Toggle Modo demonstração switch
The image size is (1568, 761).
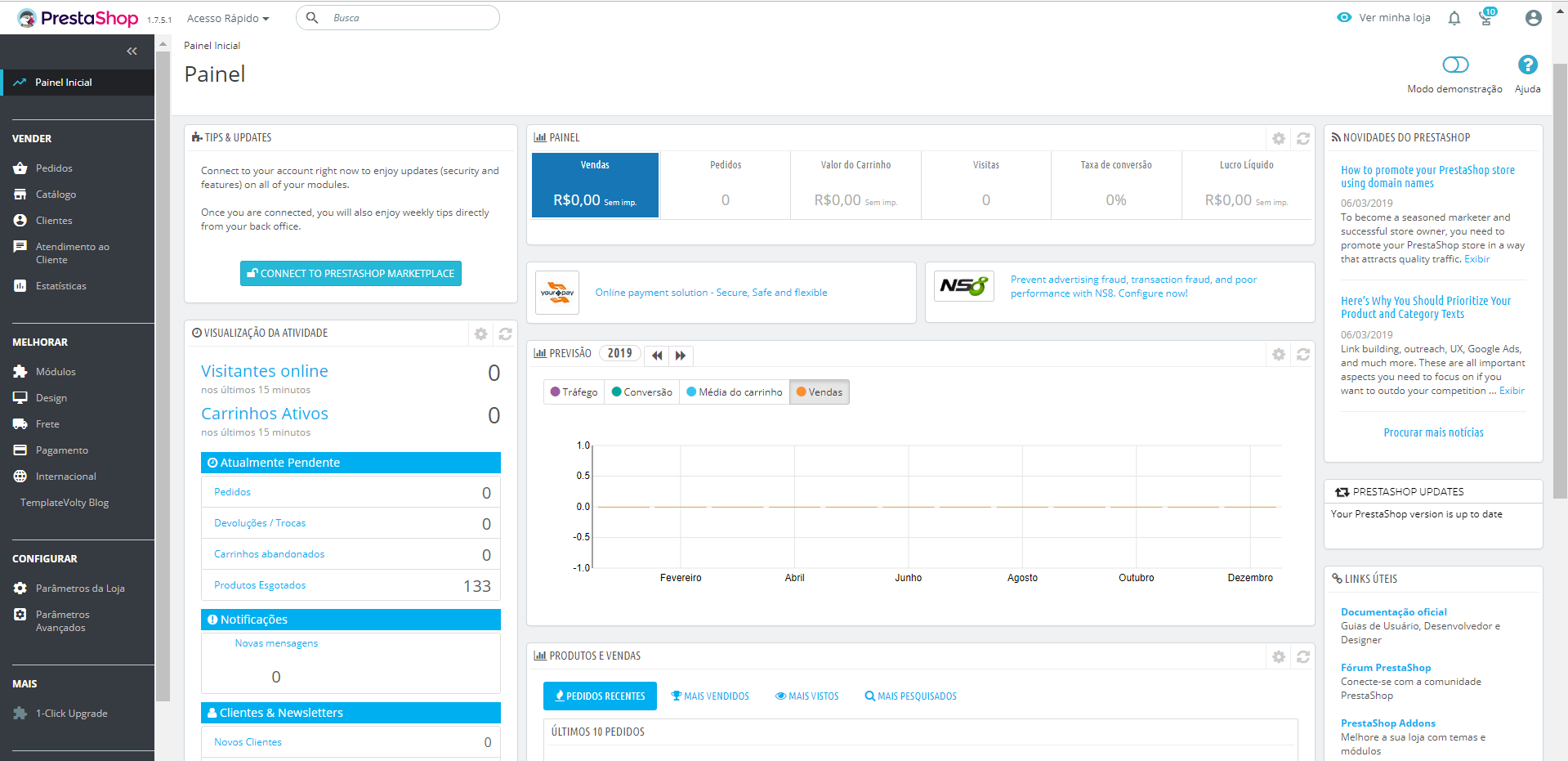(x=1455, y=65)
